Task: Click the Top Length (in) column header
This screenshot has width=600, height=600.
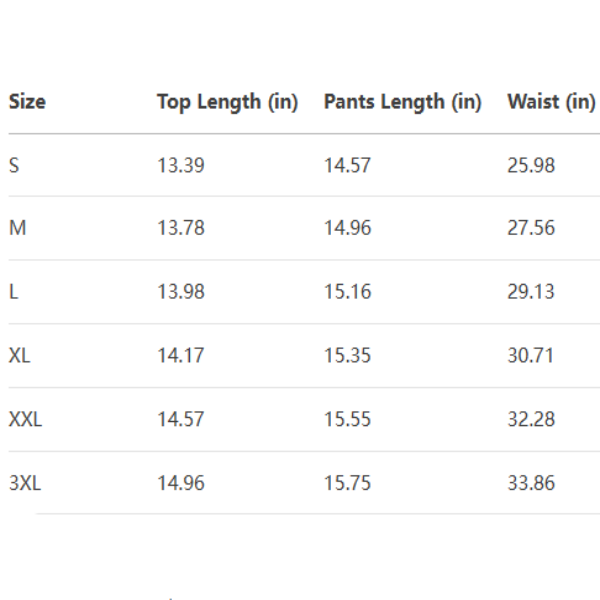Action: click(227, 101)
